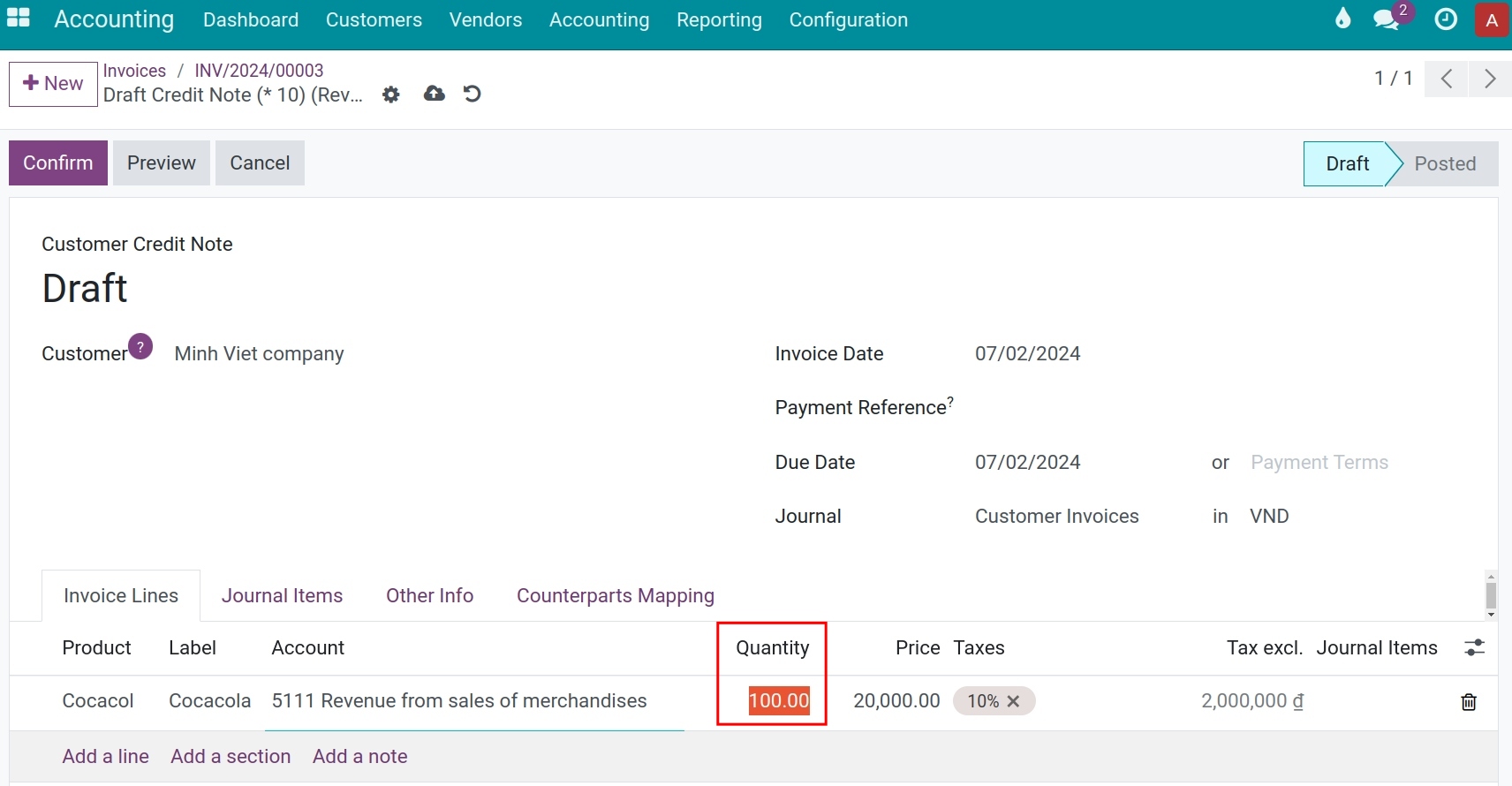The height and width of the screenshot is (786, 1512).
Task: Click the Cocacol product cell
Action: (x=98, y=701)
